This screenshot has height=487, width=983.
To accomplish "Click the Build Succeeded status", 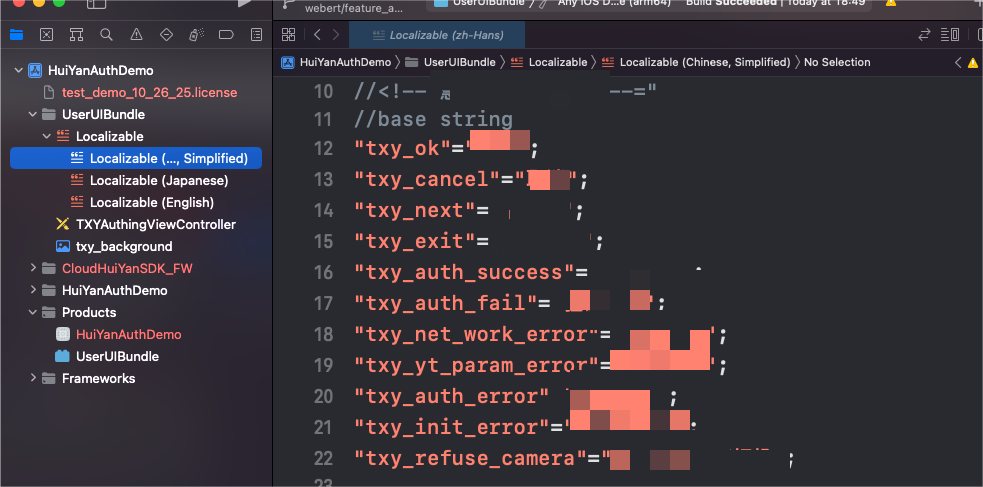I will (x=731, y=3).
